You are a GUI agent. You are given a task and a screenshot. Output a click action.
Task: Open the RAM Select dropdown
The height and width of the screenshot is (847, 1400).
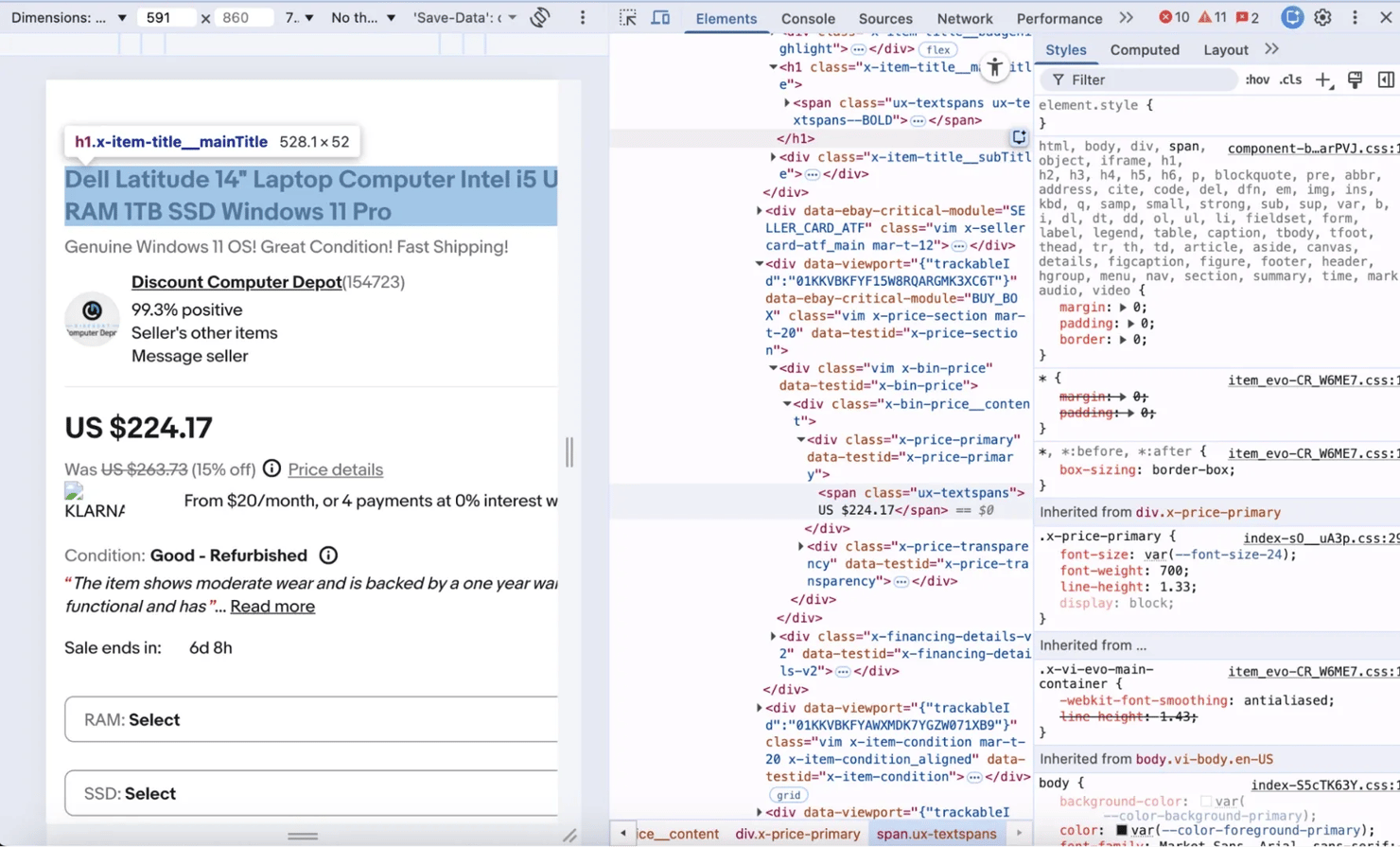click(x=311, y=719)
